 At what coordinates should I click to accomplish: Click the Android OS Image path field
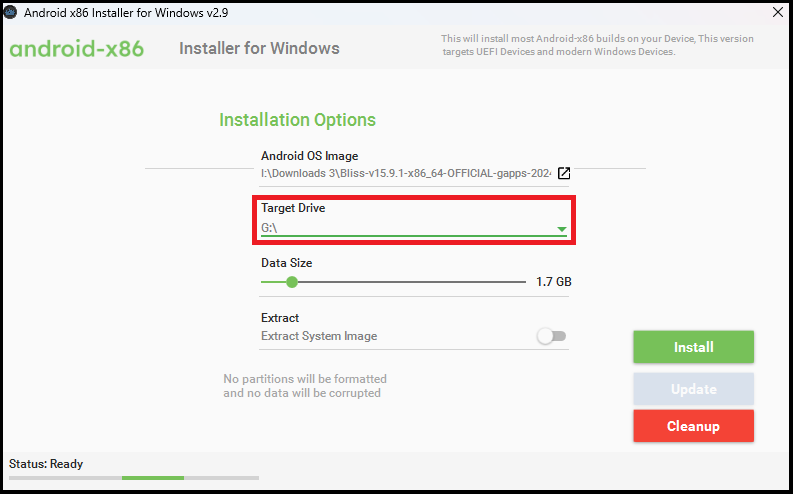click(x=405, y=173)
